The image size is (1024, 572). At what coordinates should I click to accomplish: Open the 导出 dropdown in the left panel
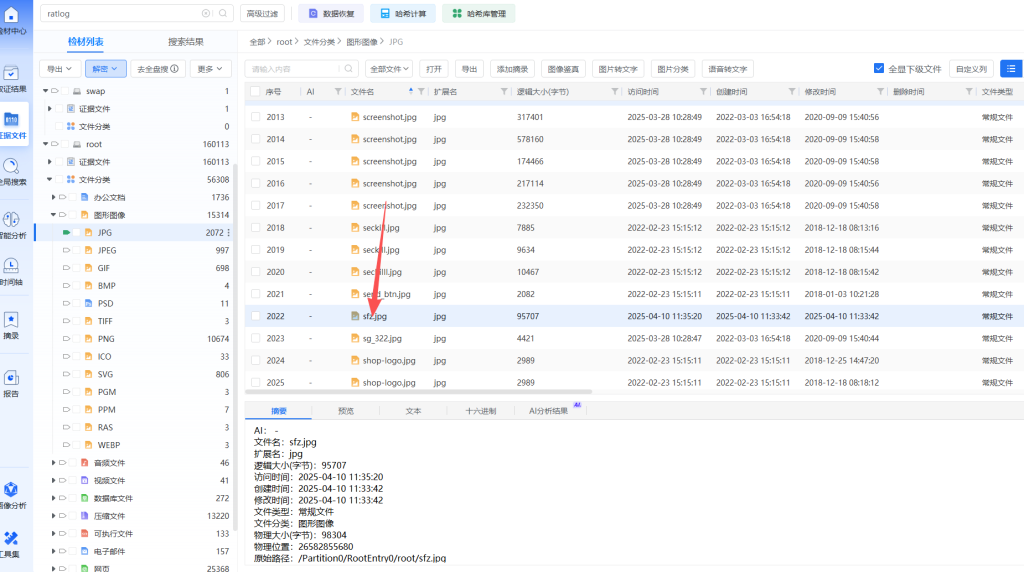pos(59,69)
